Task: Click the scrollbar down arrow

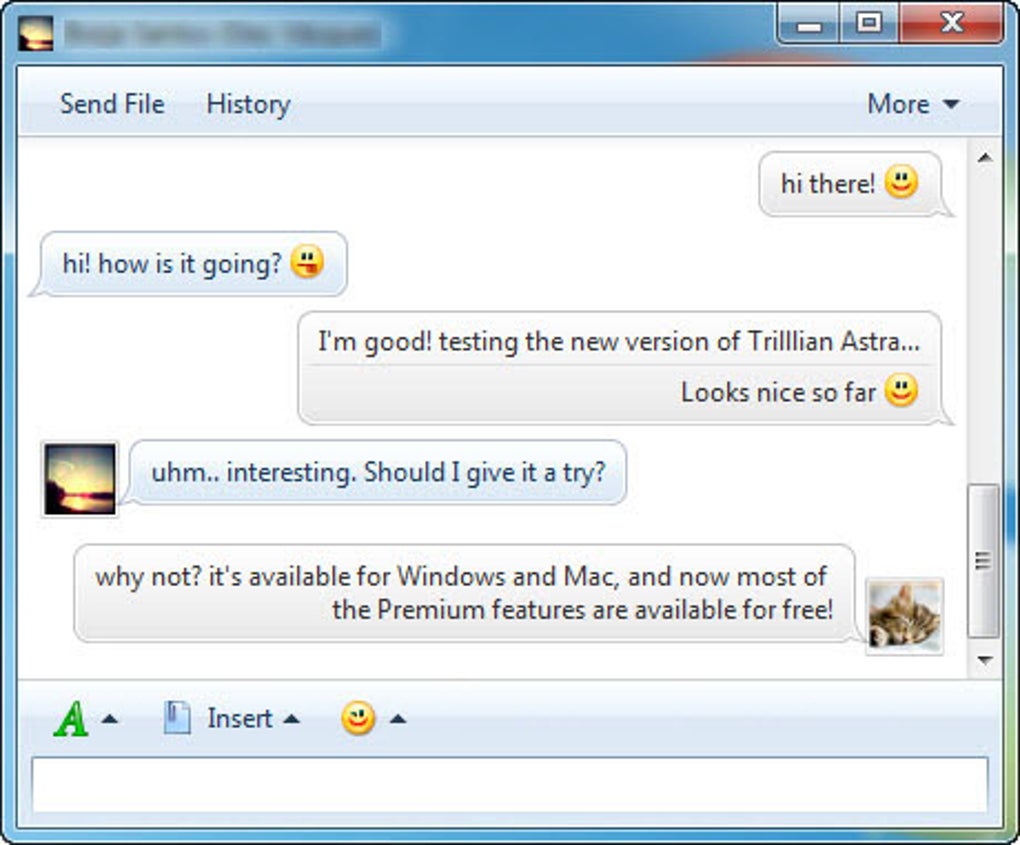Action: (x=985, y=660)
